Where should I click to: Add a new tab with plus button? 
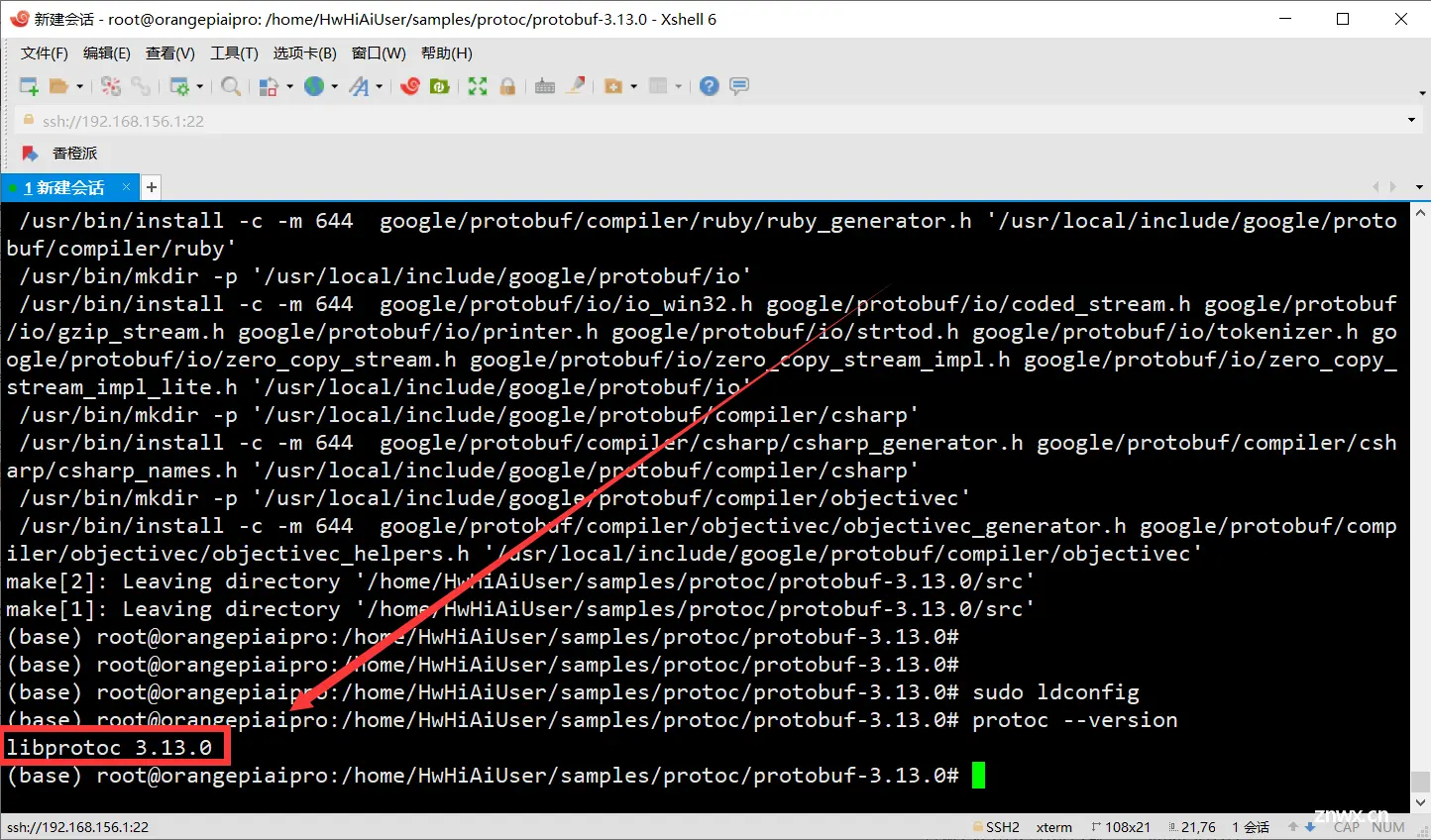(152, 187)
